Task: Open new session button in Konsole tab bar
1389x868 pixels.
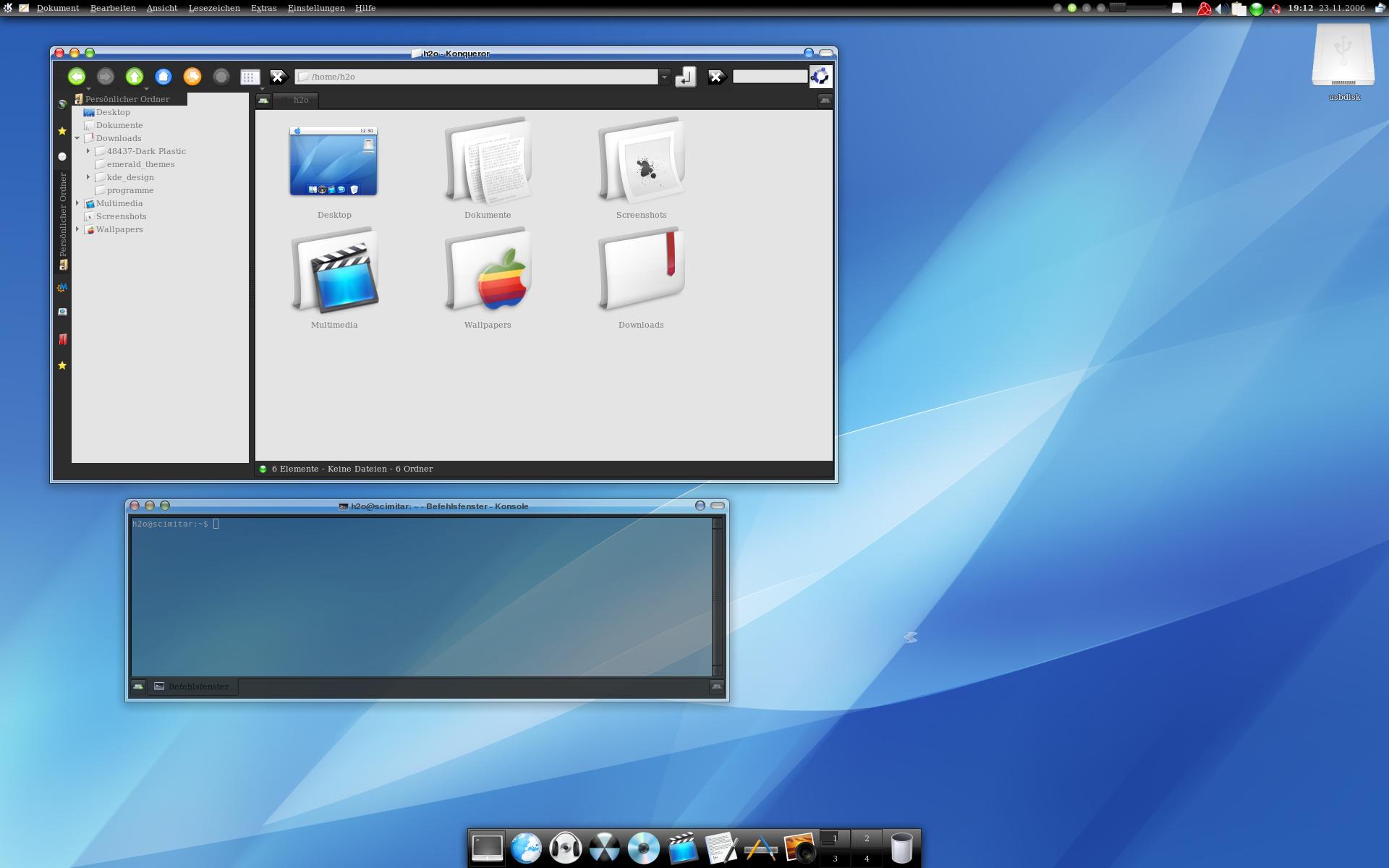Action: click(x=138, y=686)
